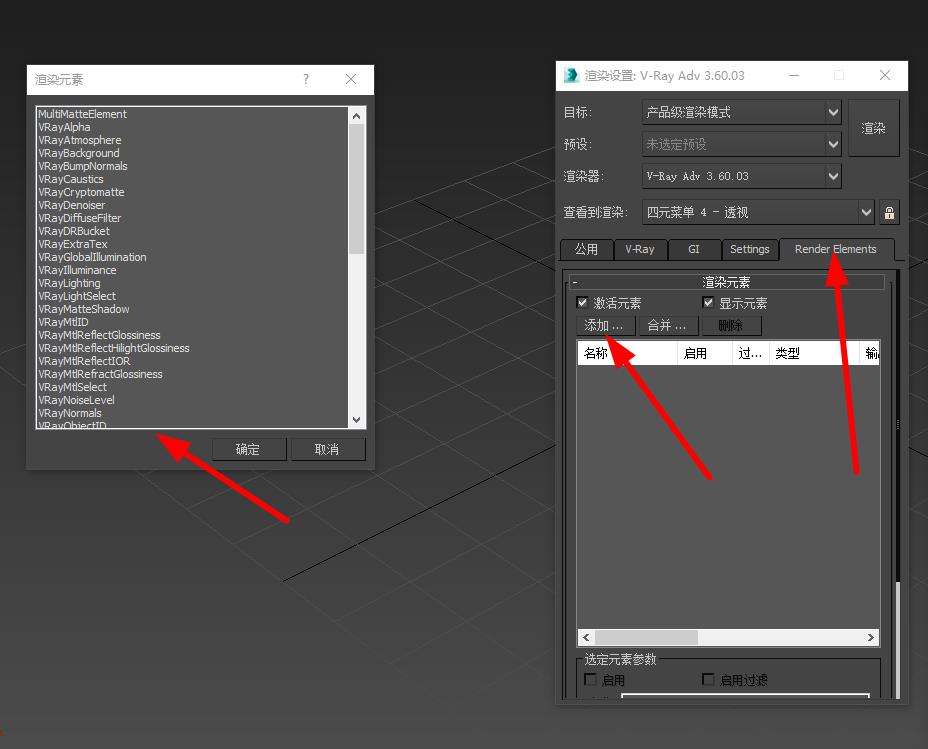928x749 pixels.
Task: Toggle the 显示元素 checkbox
Action: click(x=708, y=303)
